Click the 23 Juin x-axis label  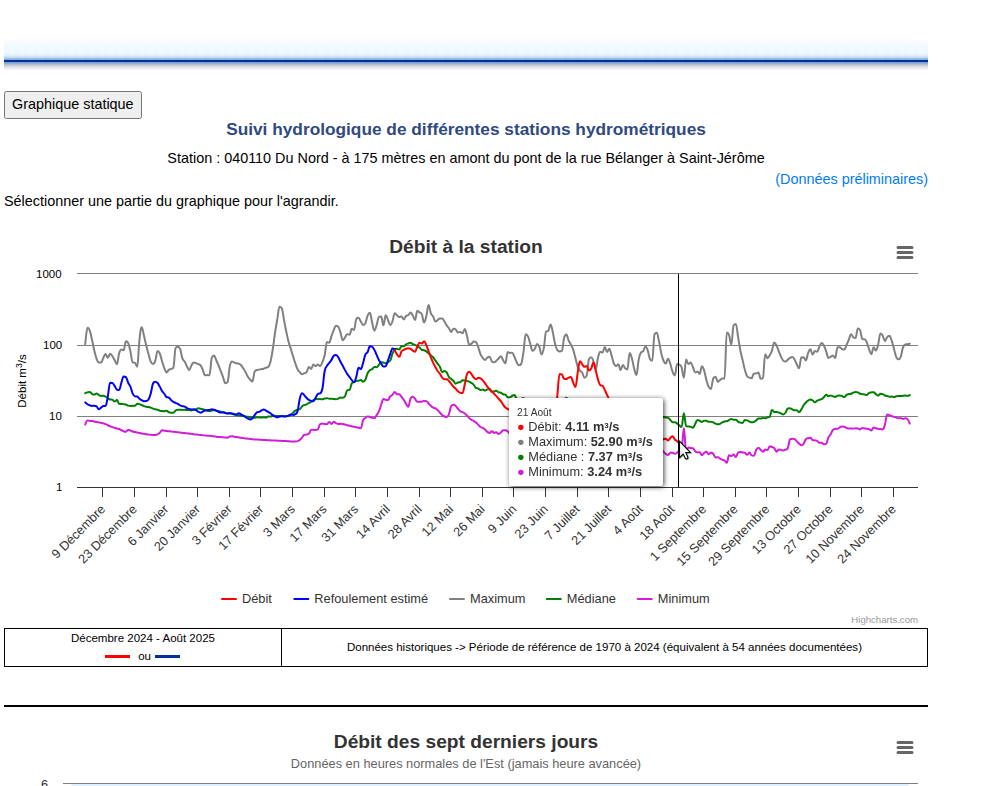click(532, 522)
